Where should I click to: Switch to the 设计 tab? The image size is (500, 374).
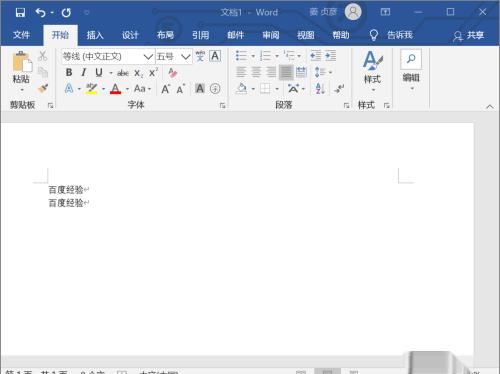130,35
